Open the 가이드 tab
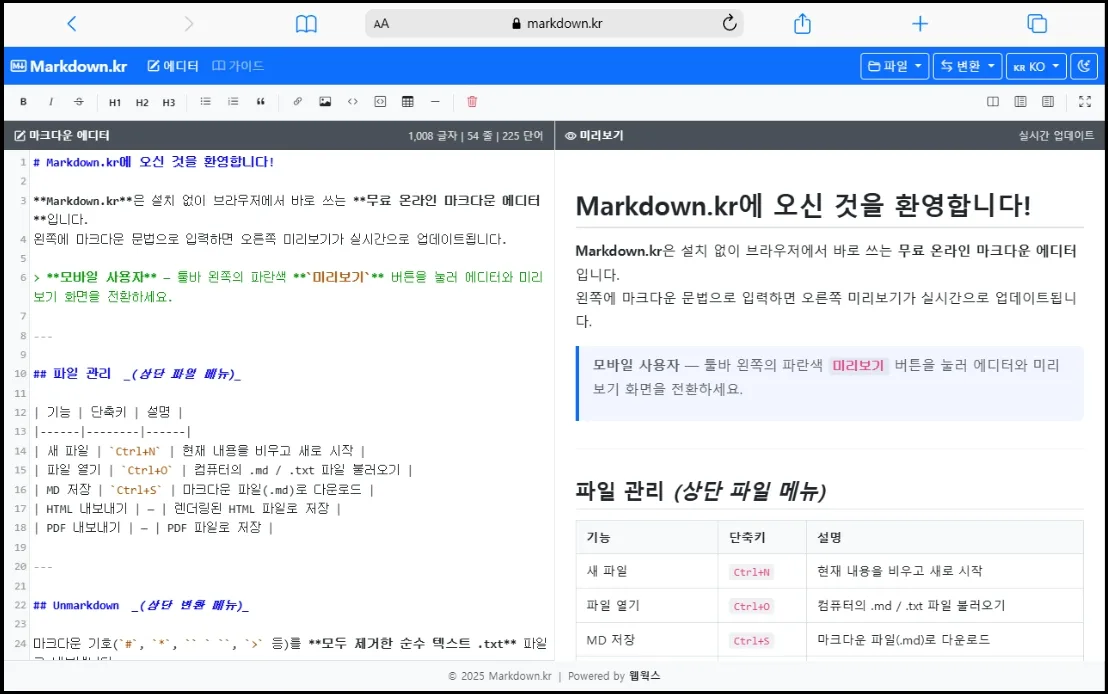Image resolution: width=1108 pixels, height=694 pixels. click(238, 66)
